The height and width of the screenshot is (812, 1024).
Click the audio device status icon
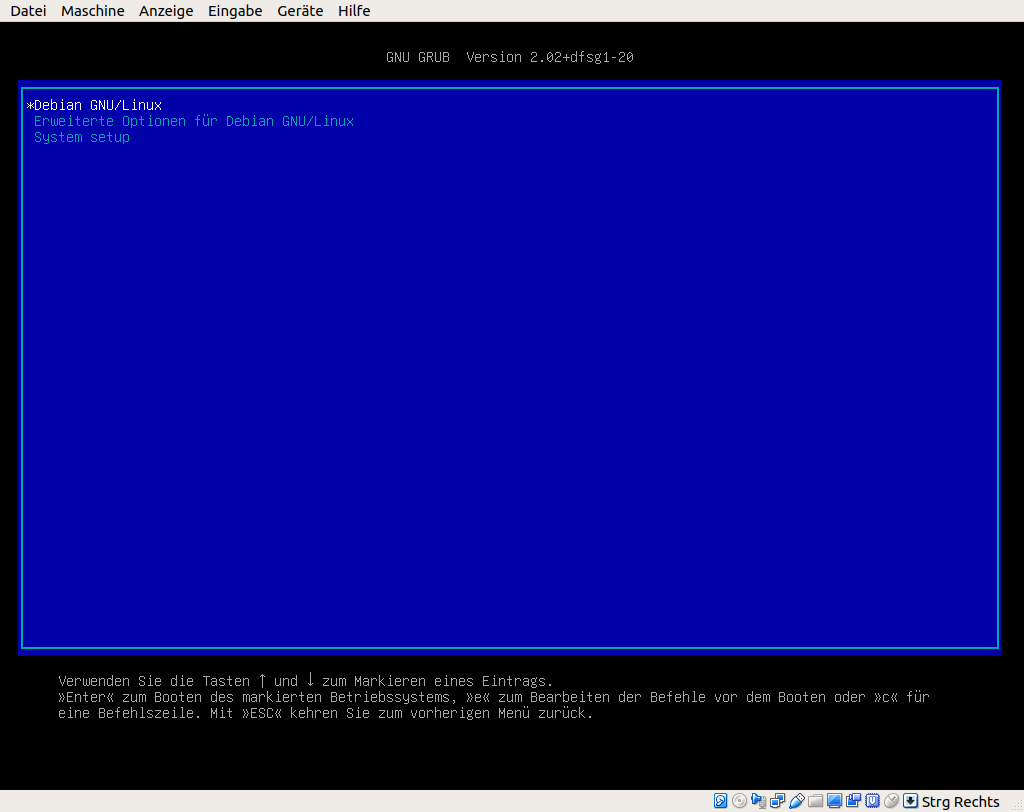757,801
